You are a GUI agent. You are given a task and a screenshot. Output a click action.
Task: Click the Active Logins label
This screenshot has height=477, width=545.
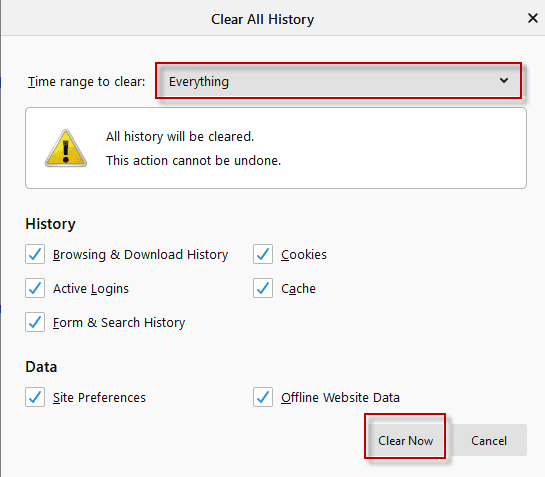pos(91,289)
